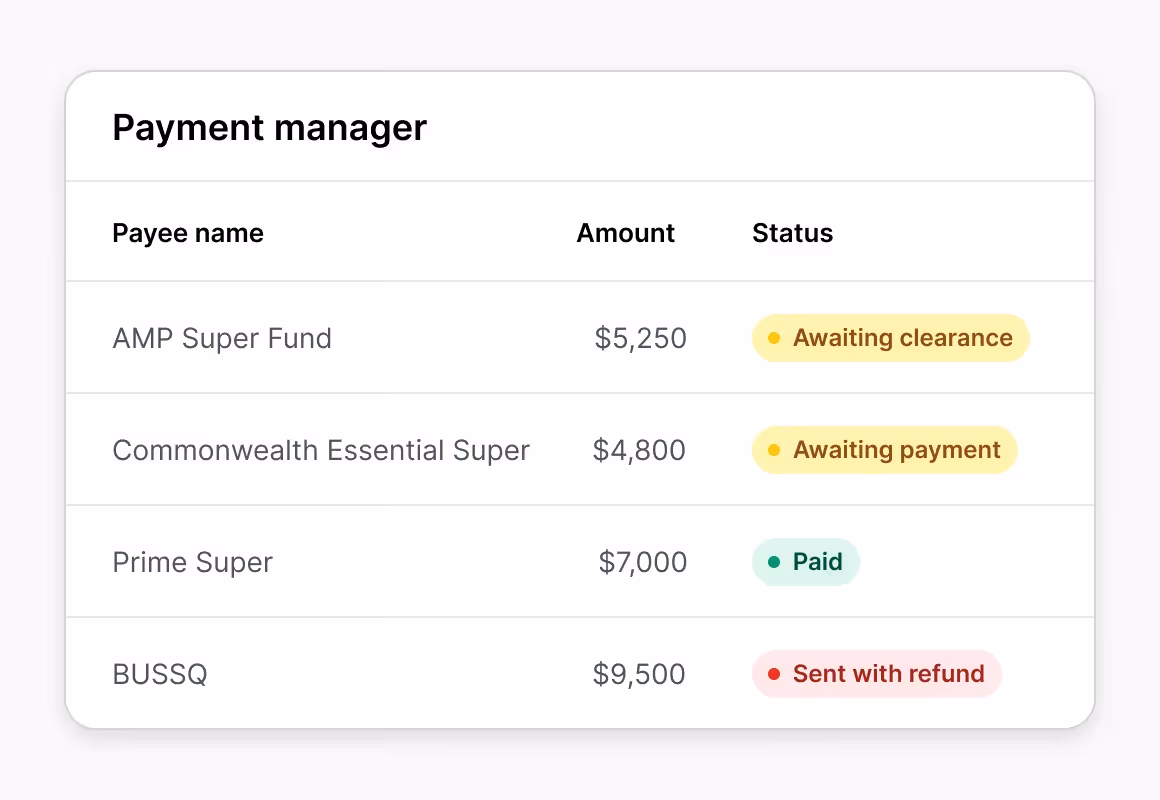Open the AMP Super Fund payee
The image size is (1160, 800).
(222, 338)
